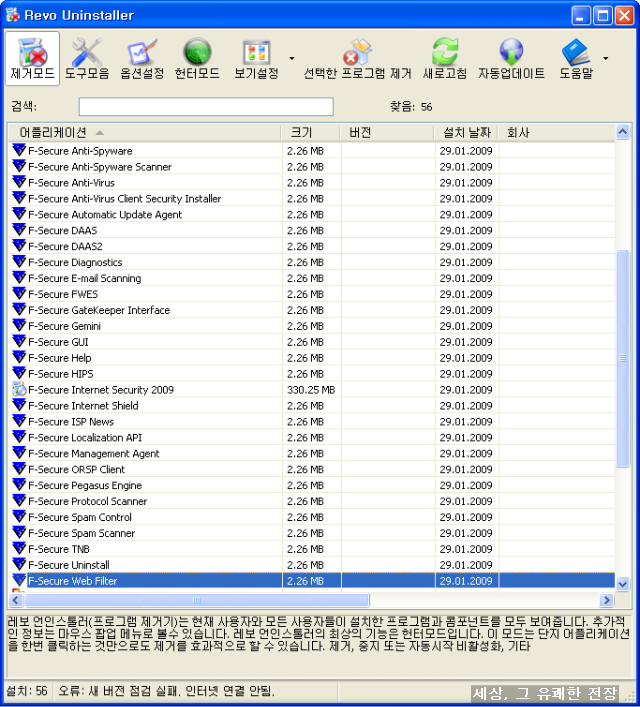This screenshot has width=640, height=707.
Task: Click icon for F-Secure FWES
Action: tap(19, 293)
